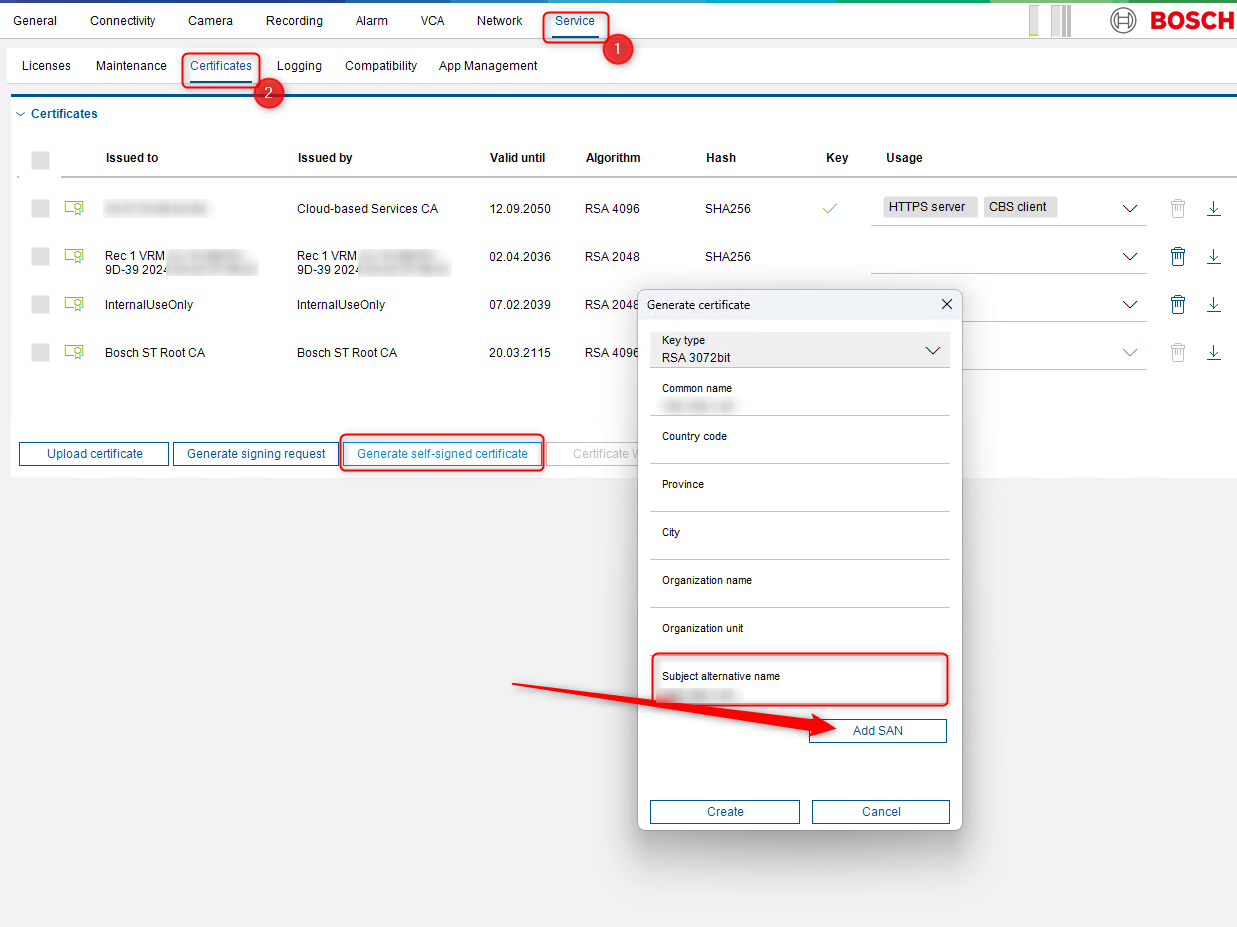Expand usage dropdown with HTTPS server tag

click(x=1130, y=209)
